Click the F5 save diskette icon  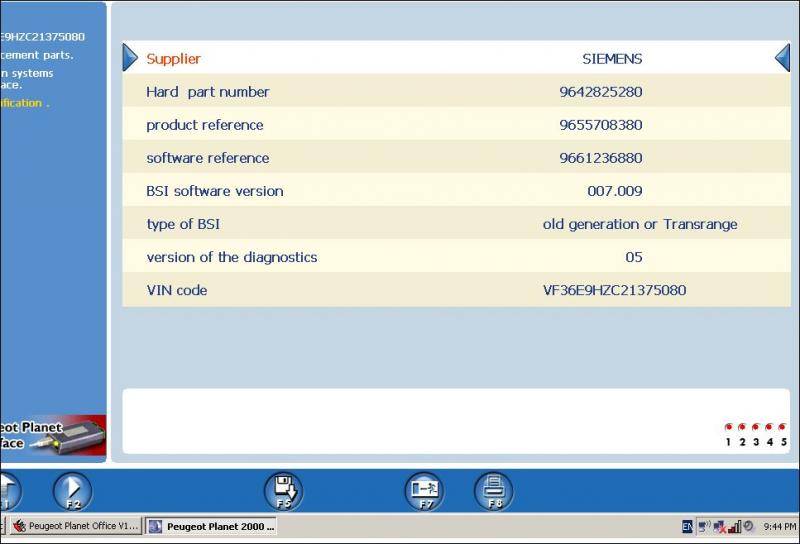pyautogui.click(x=283, y=491)
